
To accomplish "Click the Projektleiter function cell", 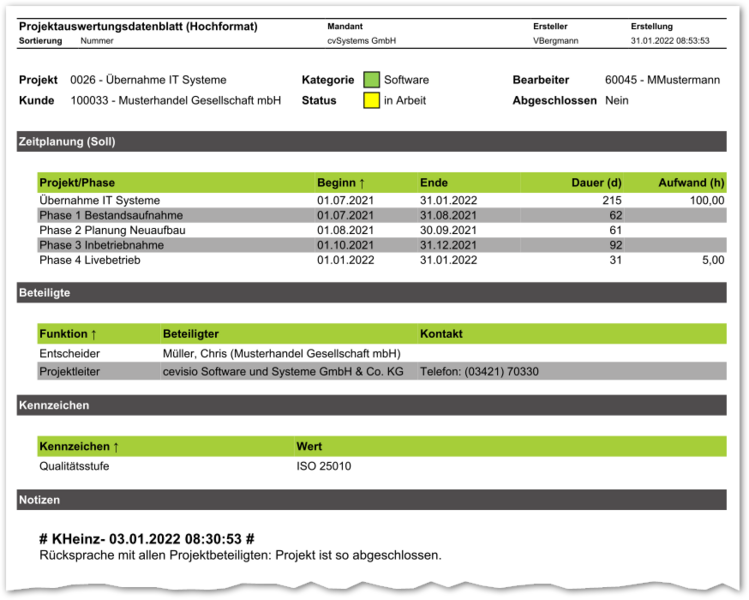I will point(70,371).
